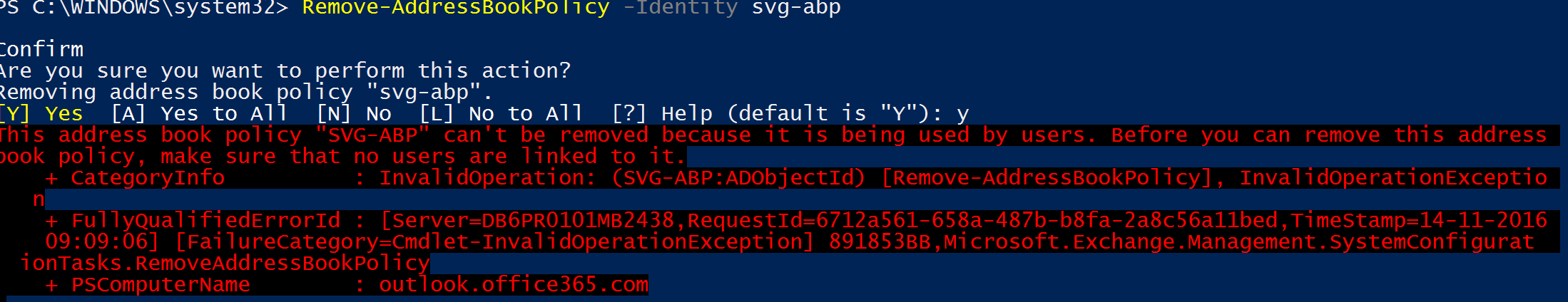Image resolution: width=1568 pixels, height=302 pixels.
Task: Click the typed y response at prompt end
Action: pyautogui.click(x=962, y=115)
